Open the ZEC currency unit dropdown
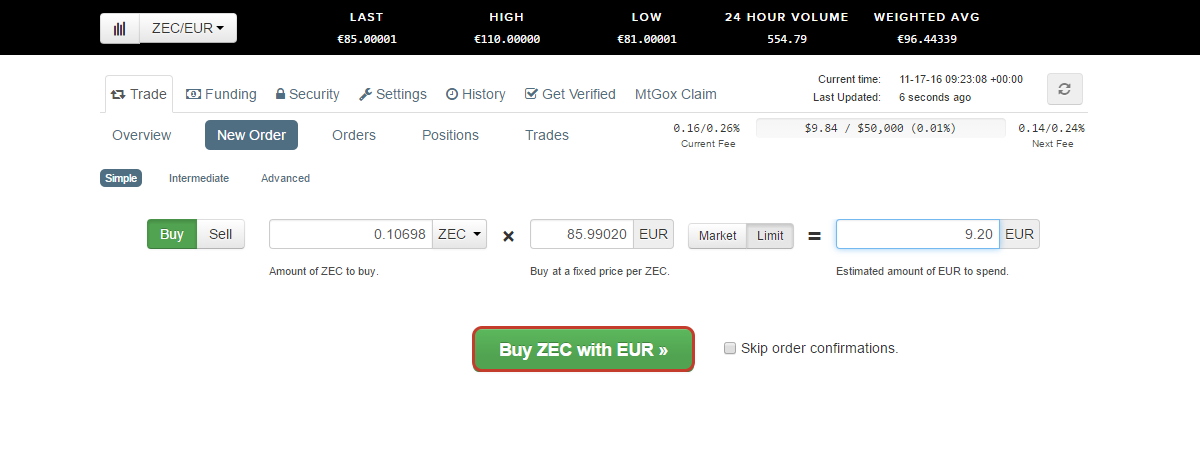The image size is (1200, 449). pyautogui.click(x=459, y=234)
